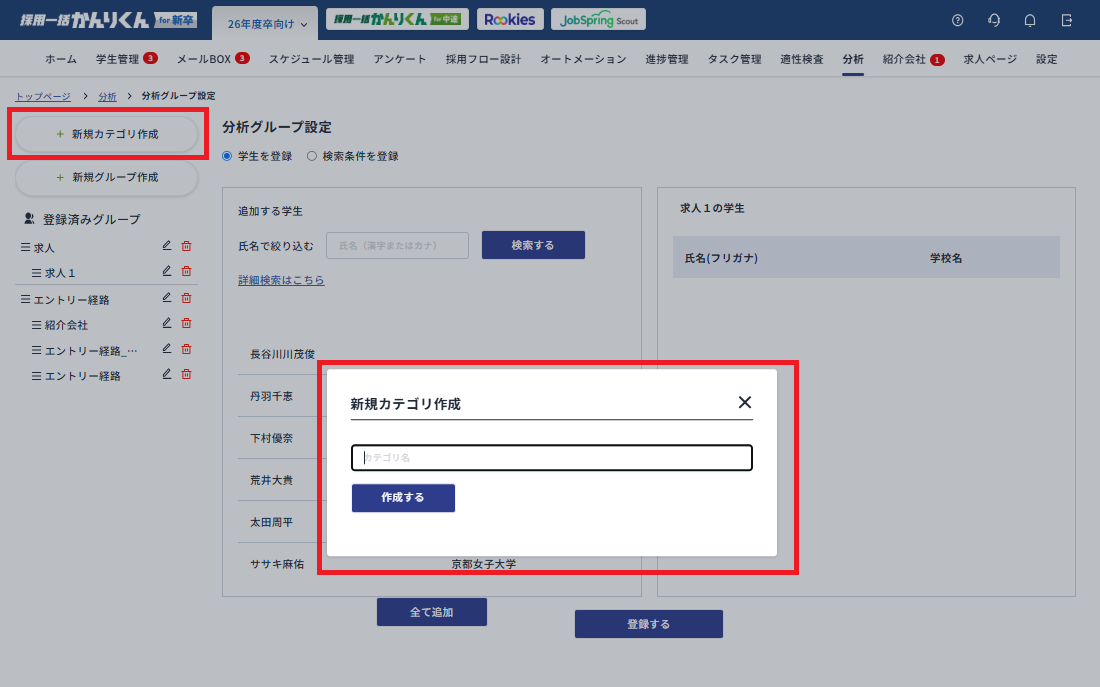The height and width of the screenshot is (687, 1100).
Task: Click the カテゴリ名 input field
Action: (551, 458)
